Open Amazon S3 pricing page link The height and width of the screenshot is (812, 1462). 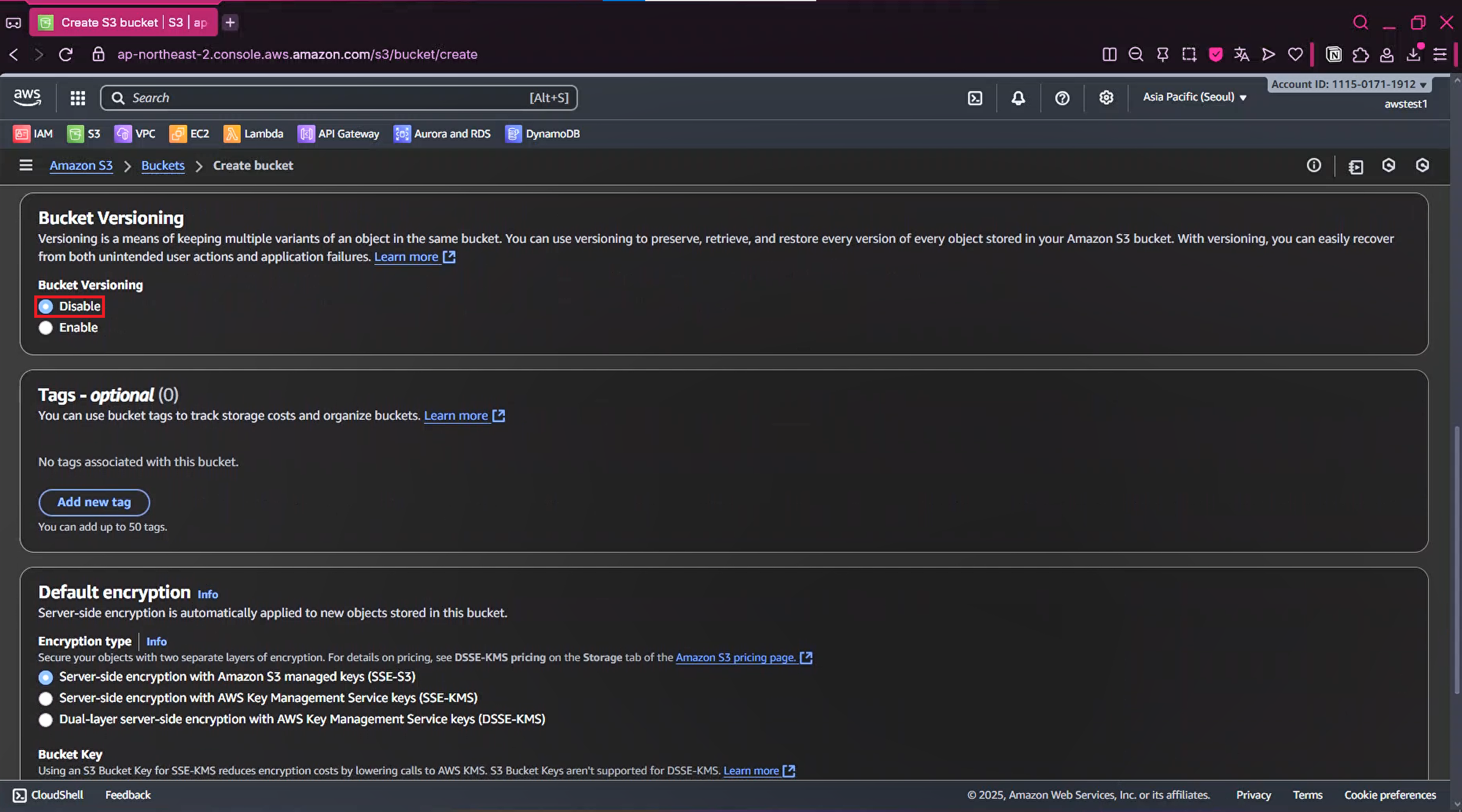(736, 658)
